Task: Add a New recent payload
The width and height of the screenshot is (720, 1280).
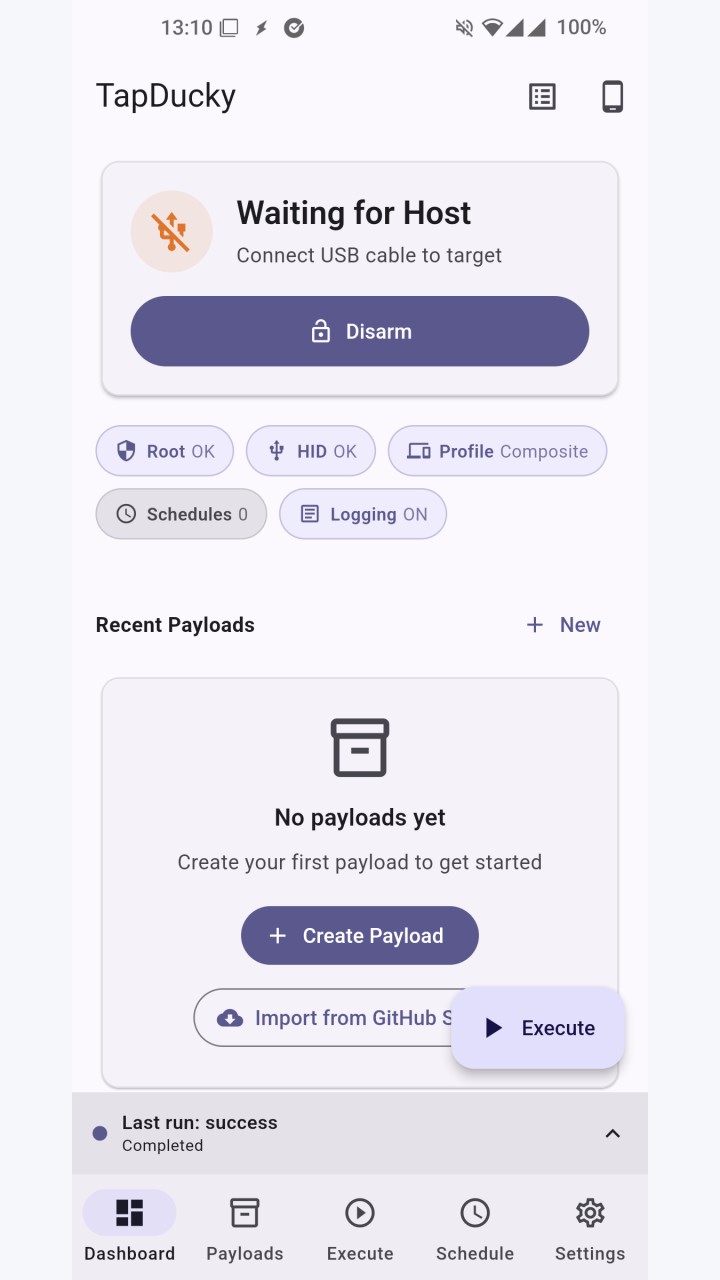Action: pyautogui.click(x=563, y=625)
